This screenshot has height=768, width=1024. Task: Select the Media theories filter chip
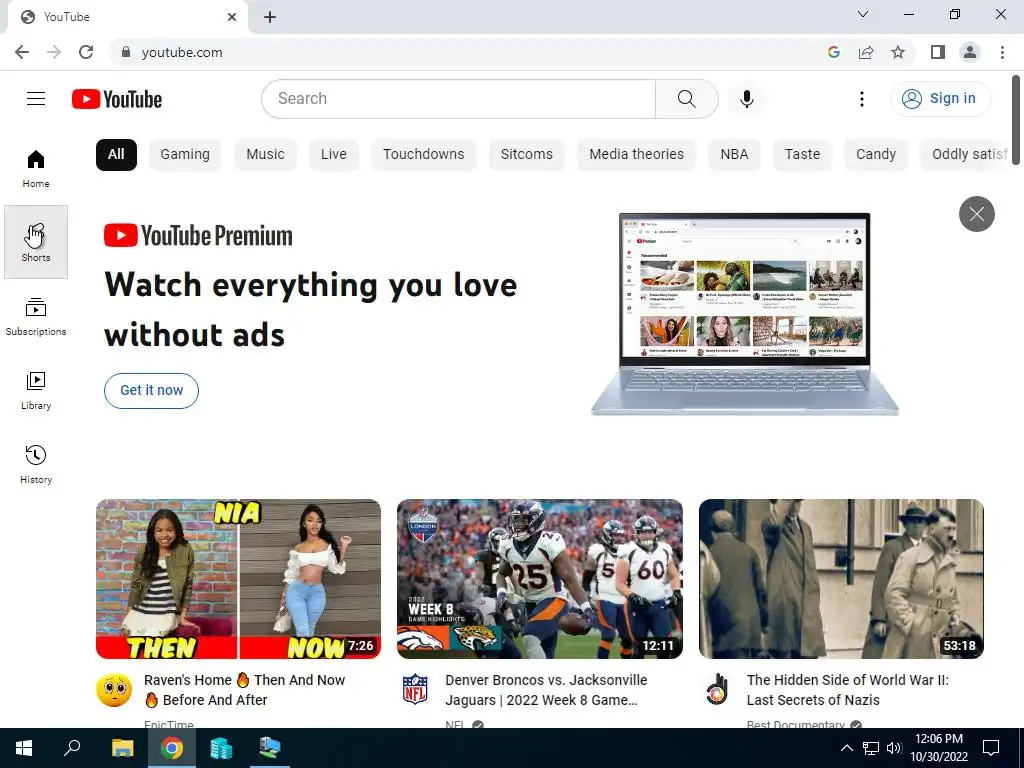click(x=636, y=154)
